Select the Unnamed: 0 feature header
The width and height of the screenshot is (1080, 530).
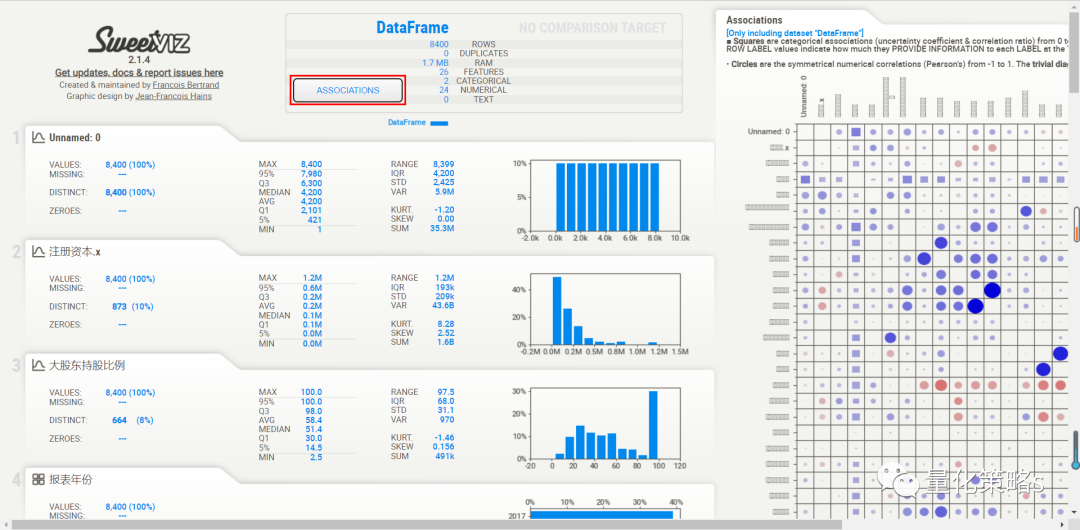click(74, 138)
